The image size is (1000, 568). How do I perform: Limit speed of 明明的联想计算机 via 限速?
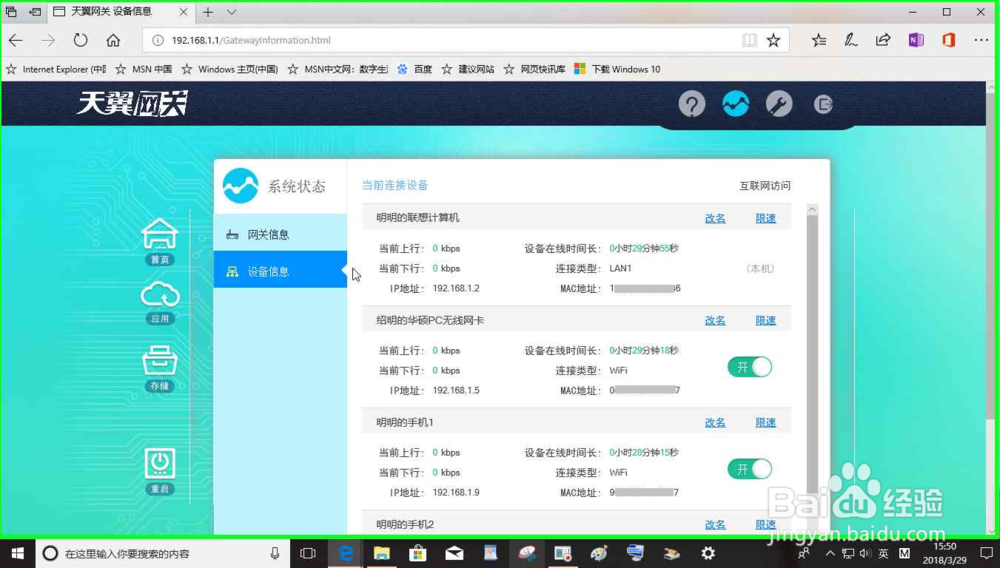click(765, 218)
